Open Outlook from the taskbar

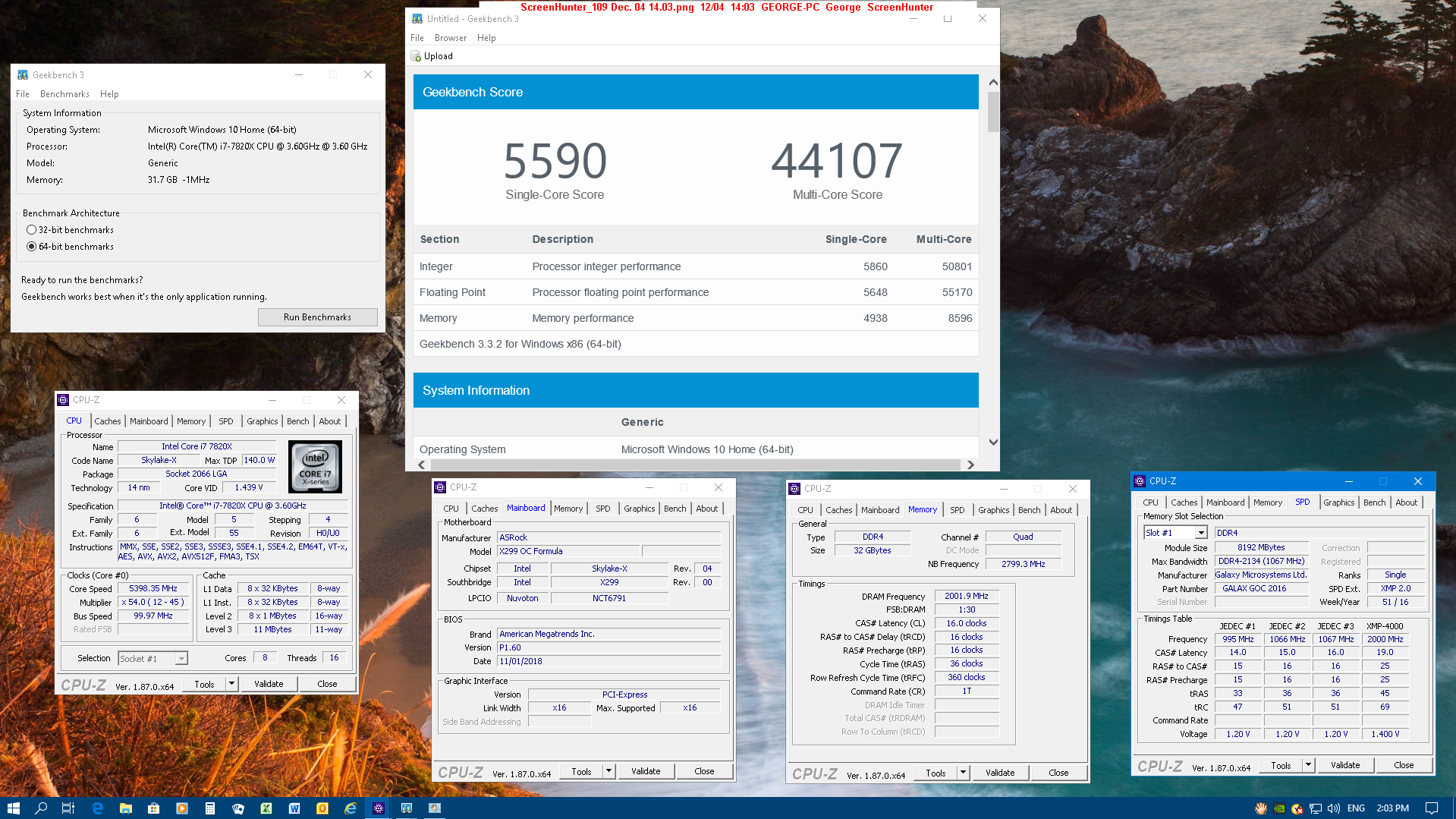tap(322, 808)
